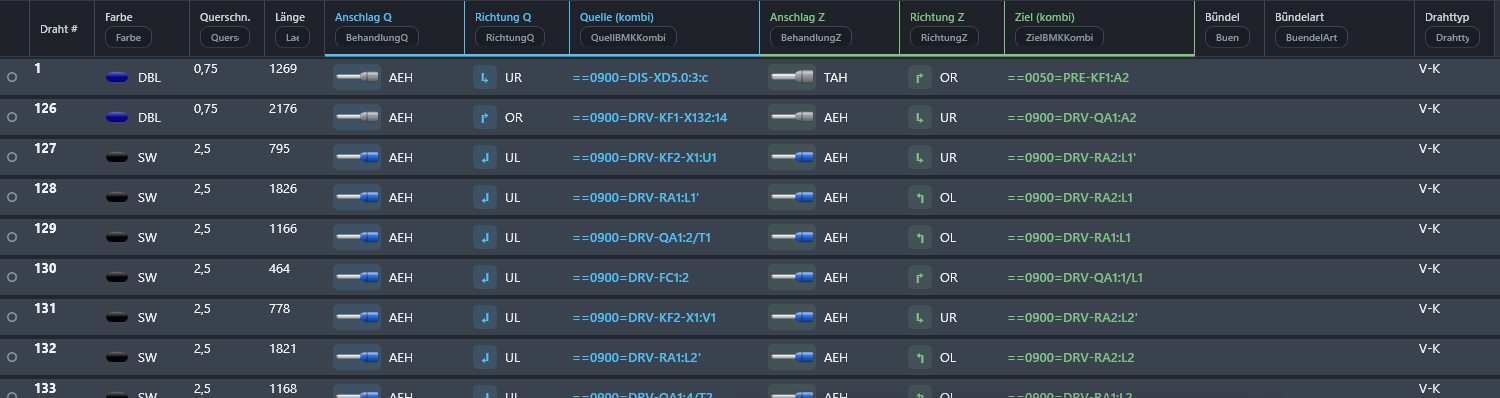
Task: Sort by the Anschlag Z column header
Action: (x=797, y=17)
